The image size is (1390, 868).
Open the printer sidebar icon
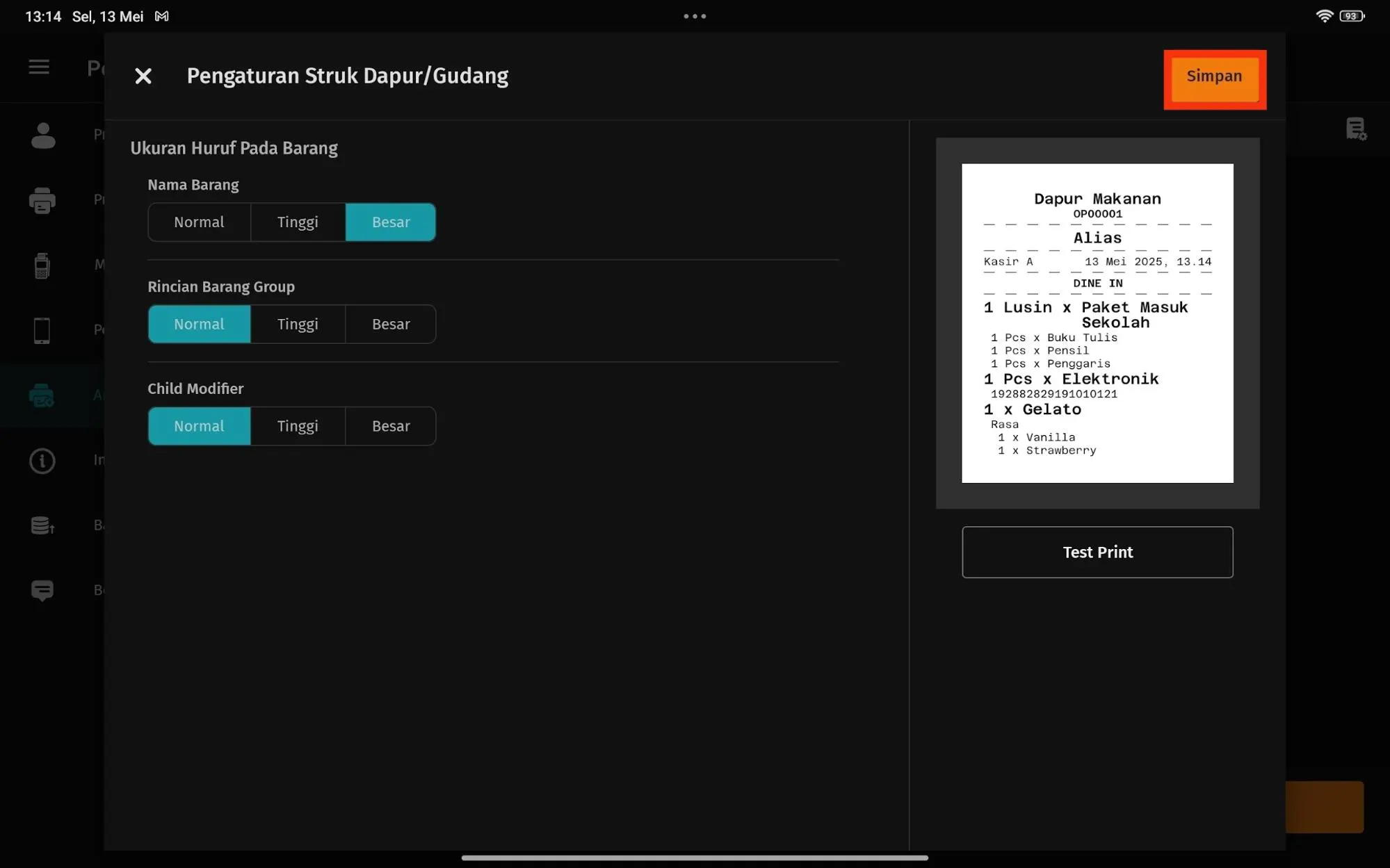point(42,200)
